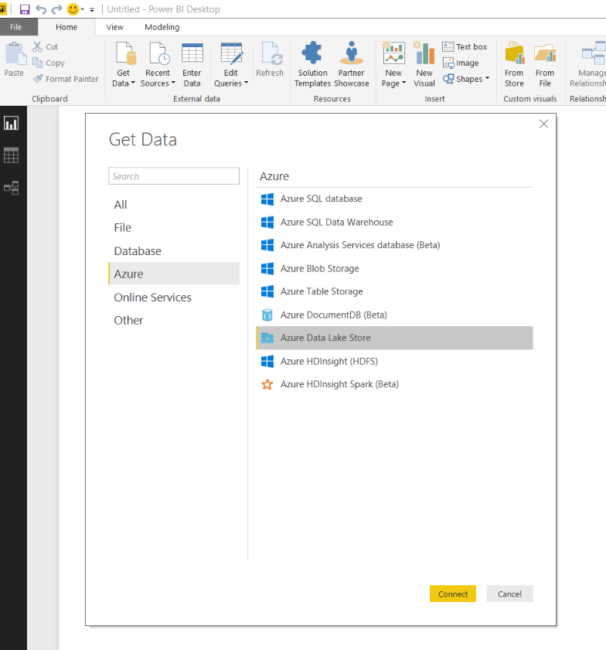
Task: Click the Format Painter command
Action: 66,79
